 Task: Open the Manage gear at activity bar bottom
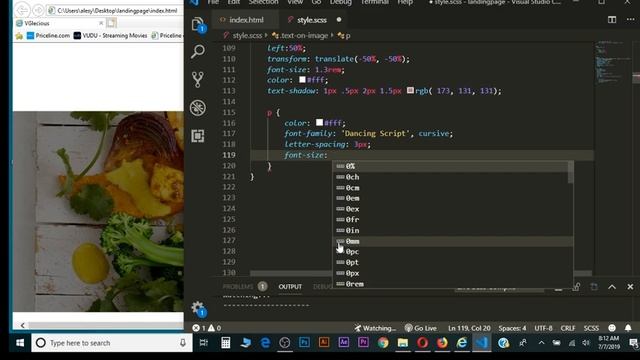(198, 308)
